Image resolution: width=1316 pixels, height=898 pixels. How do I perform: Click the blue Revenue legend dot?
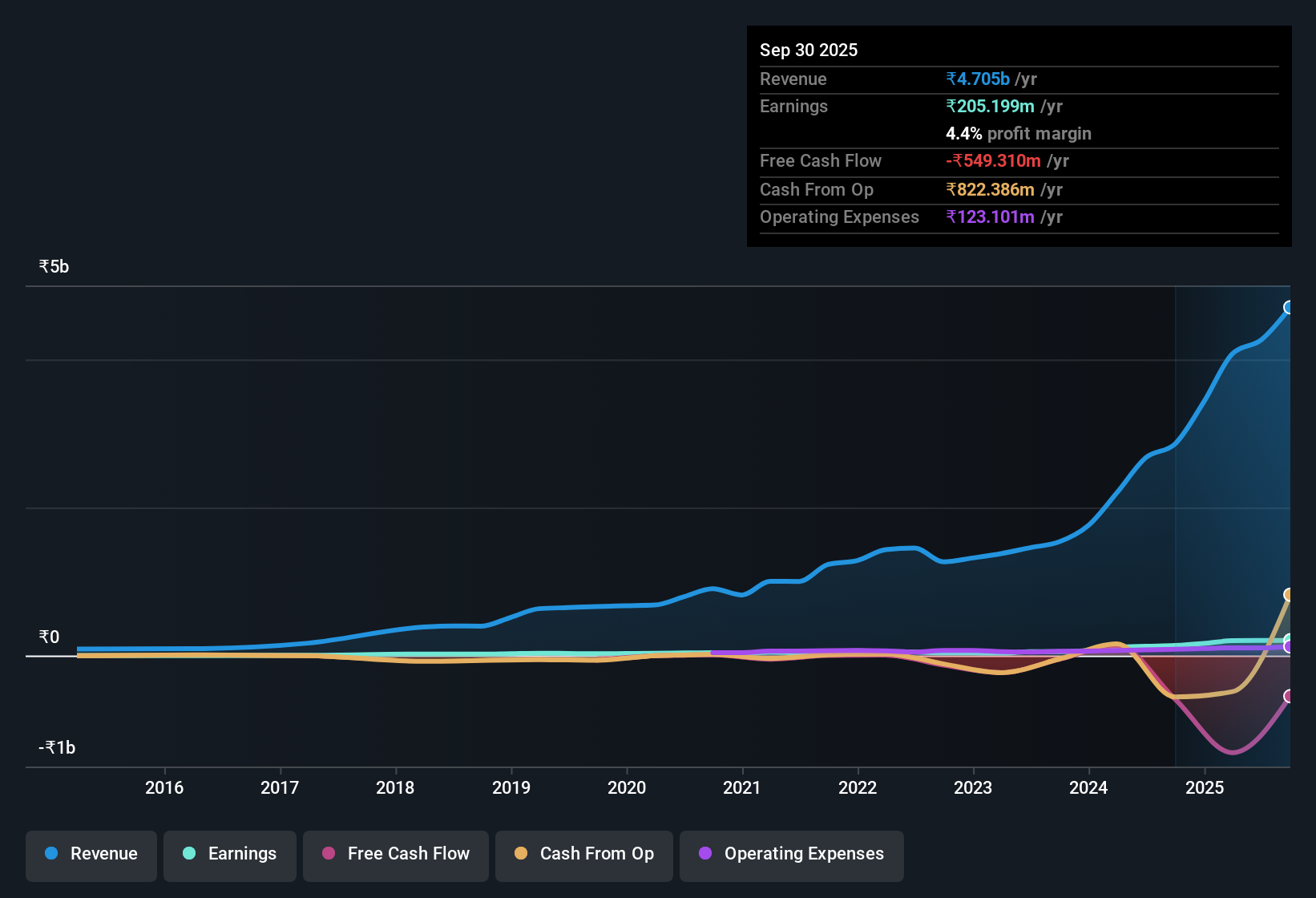[51, 854]
